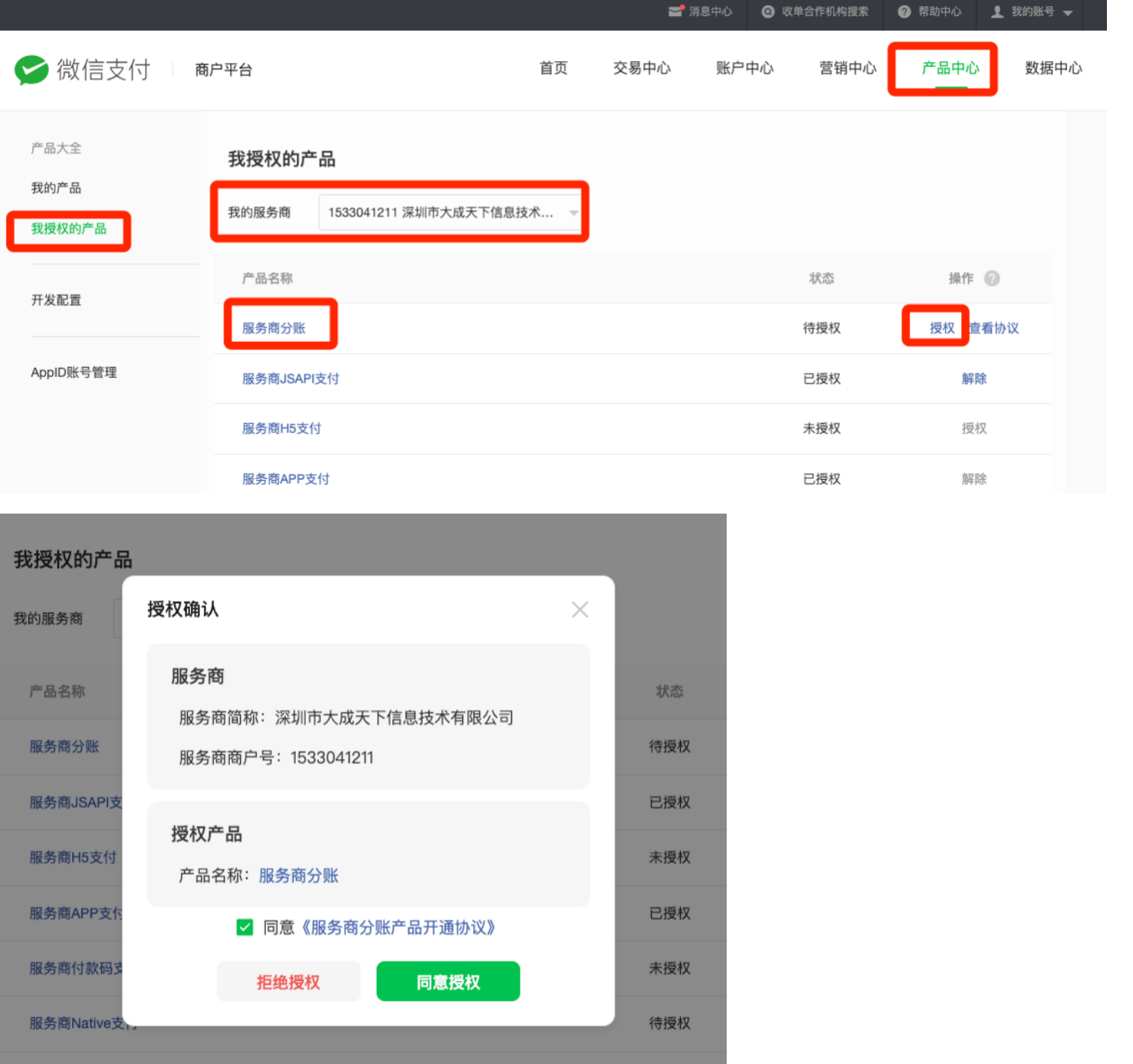Click 服务商H5支付 link in background list
The width and height of the screenshot is (1133, 1064).
pyautogui.click(x=73, y=857)
